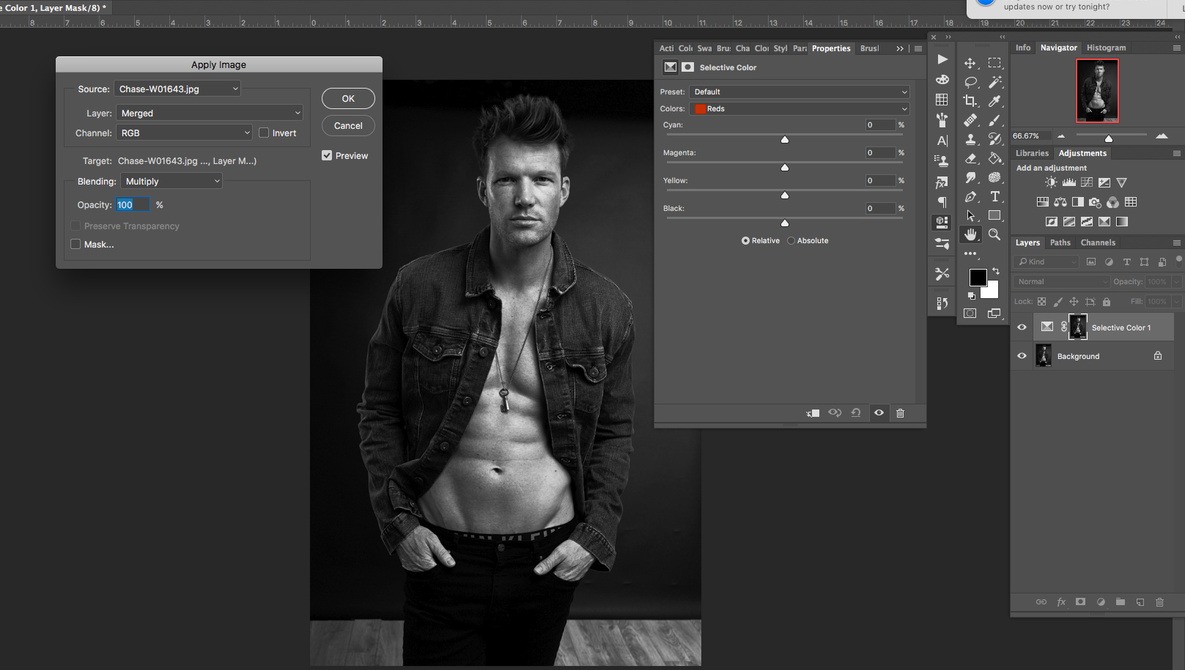Open the foreground color picker swatch
This screenshot has height=670, width=1185.
tap(977, 277)
